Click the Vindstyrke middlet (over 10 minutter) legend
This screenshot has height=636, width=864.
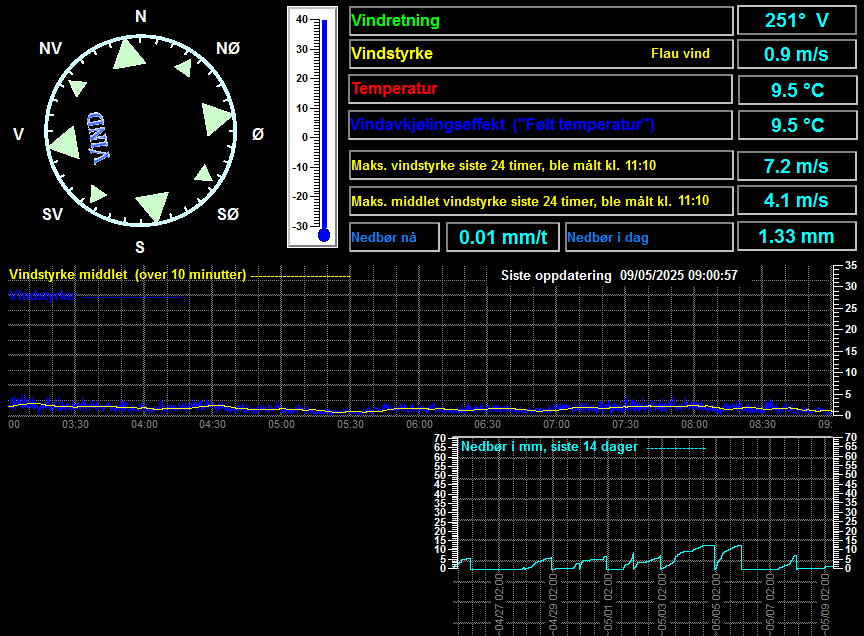pos(127,274)
